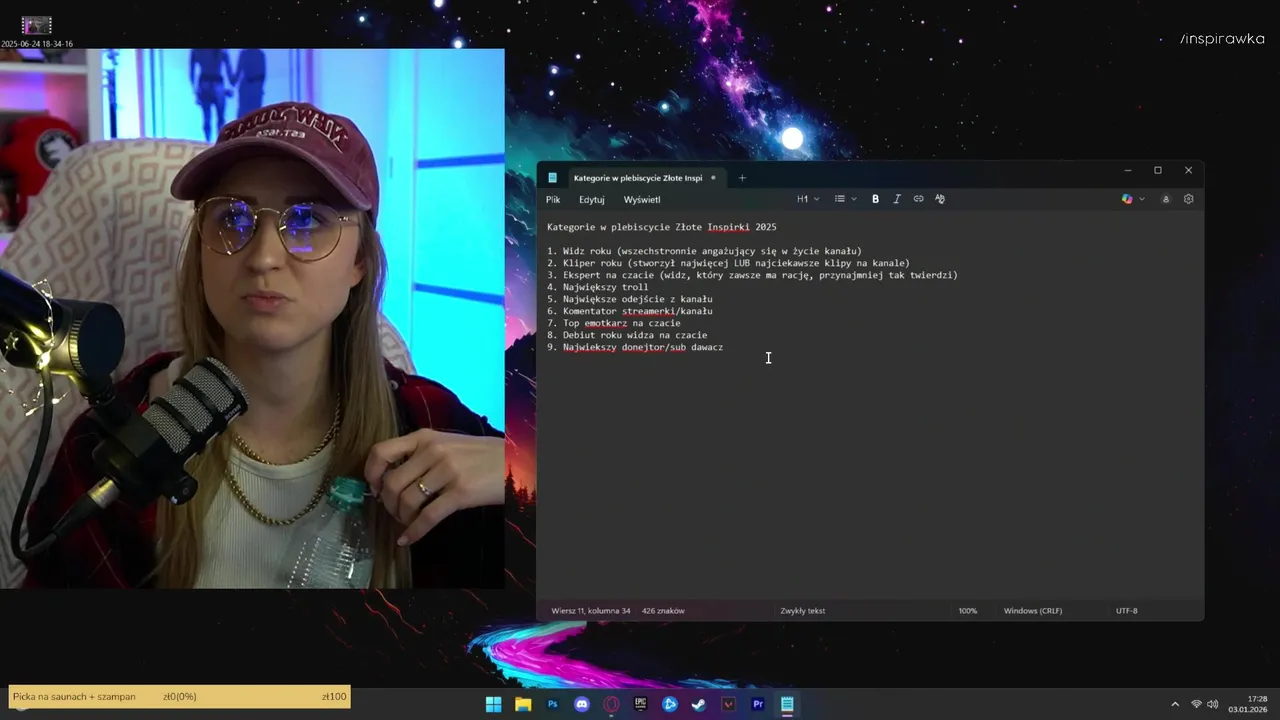This screenshot has width=1280, height=720.
Task: Click the 100% zoom indicator
Action: click(968, 611)
